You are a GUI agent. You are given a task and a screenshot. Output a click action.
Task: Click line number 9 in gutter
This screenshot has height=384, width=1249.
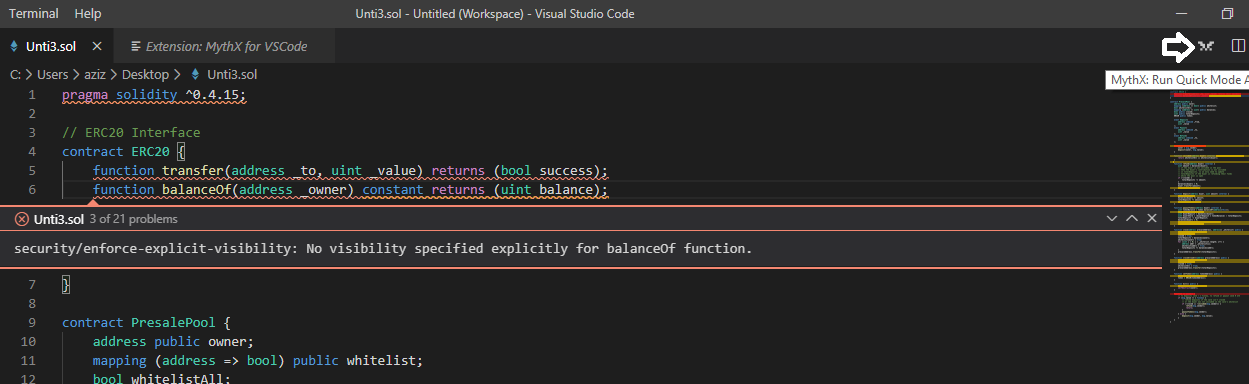point(32,323)
